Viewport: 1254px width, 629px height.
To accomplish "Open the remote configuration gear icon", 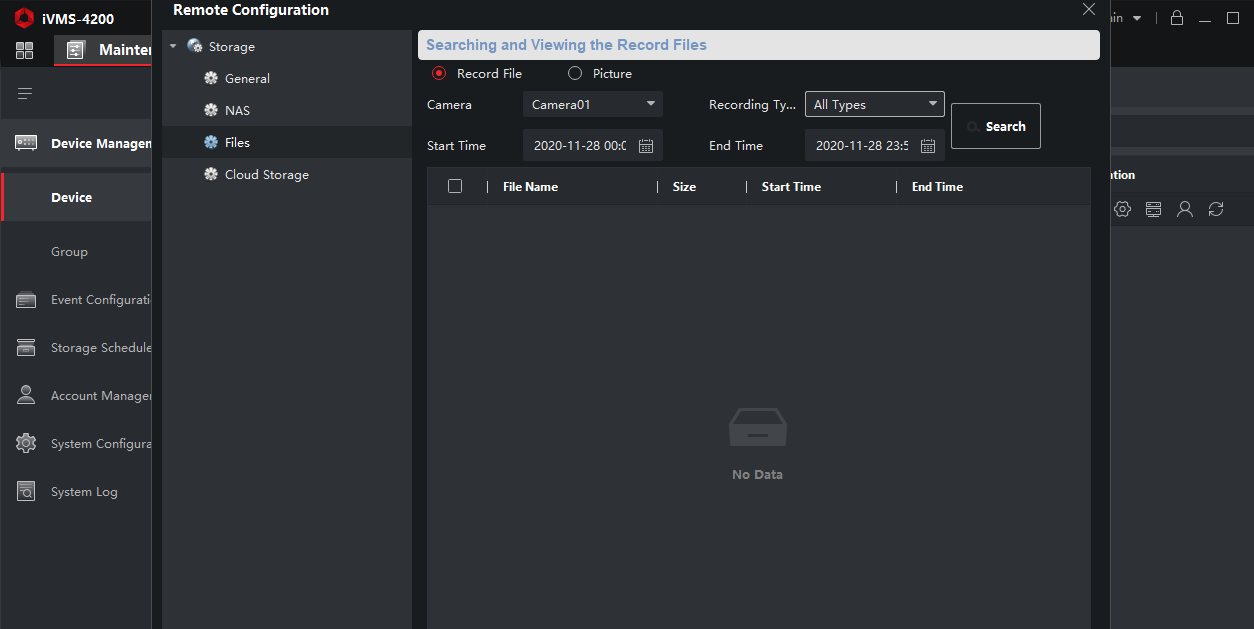I will tap(1122, 209).
